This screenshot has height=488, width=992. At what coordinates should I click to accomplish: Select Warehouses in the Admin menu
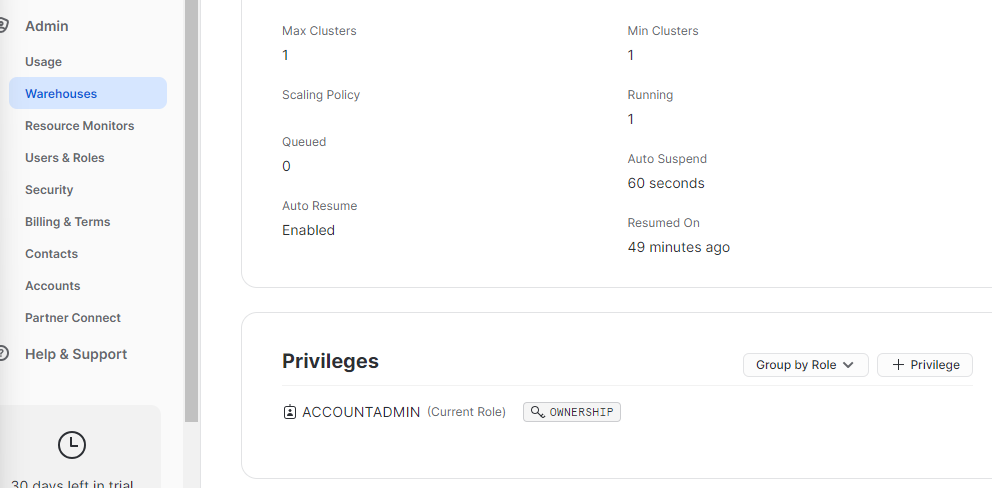88,93
